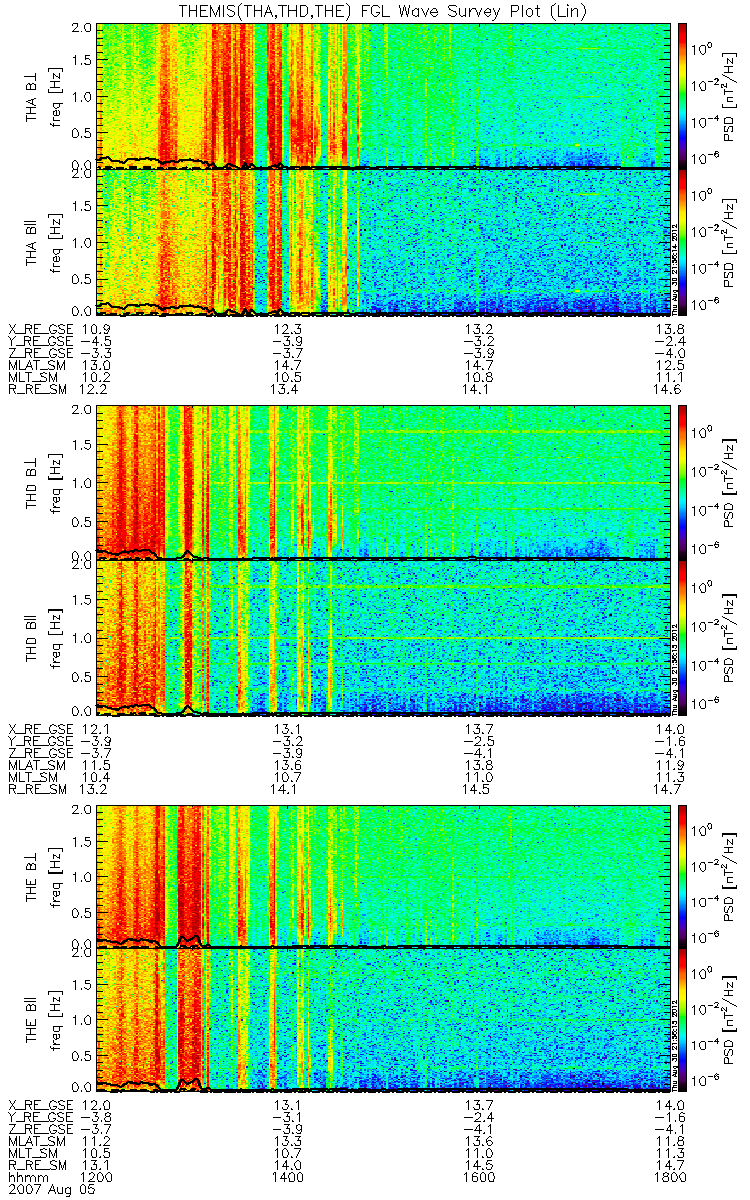Click Y_RE_GSE value '-3.8' below THE panels
This screenshot has height=1200, width=750.
click(x=97, y=1116)
